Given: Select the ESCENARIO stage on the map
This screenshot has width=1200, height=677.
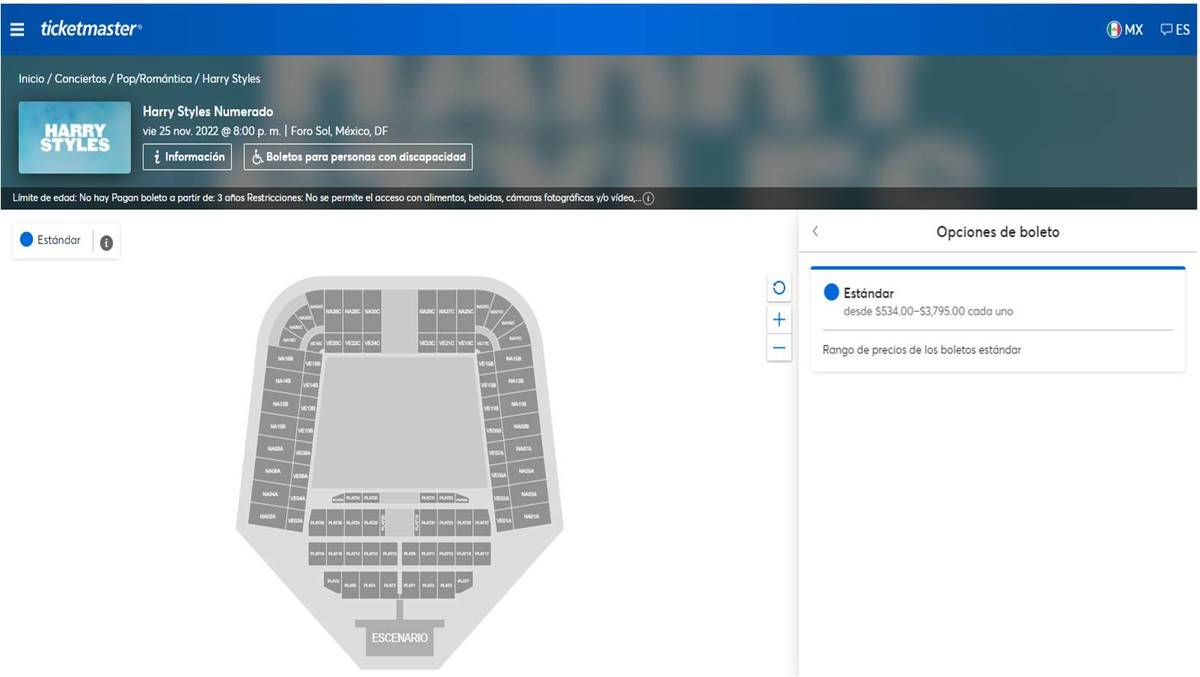Looking at the screenshot, I should 399,637.
